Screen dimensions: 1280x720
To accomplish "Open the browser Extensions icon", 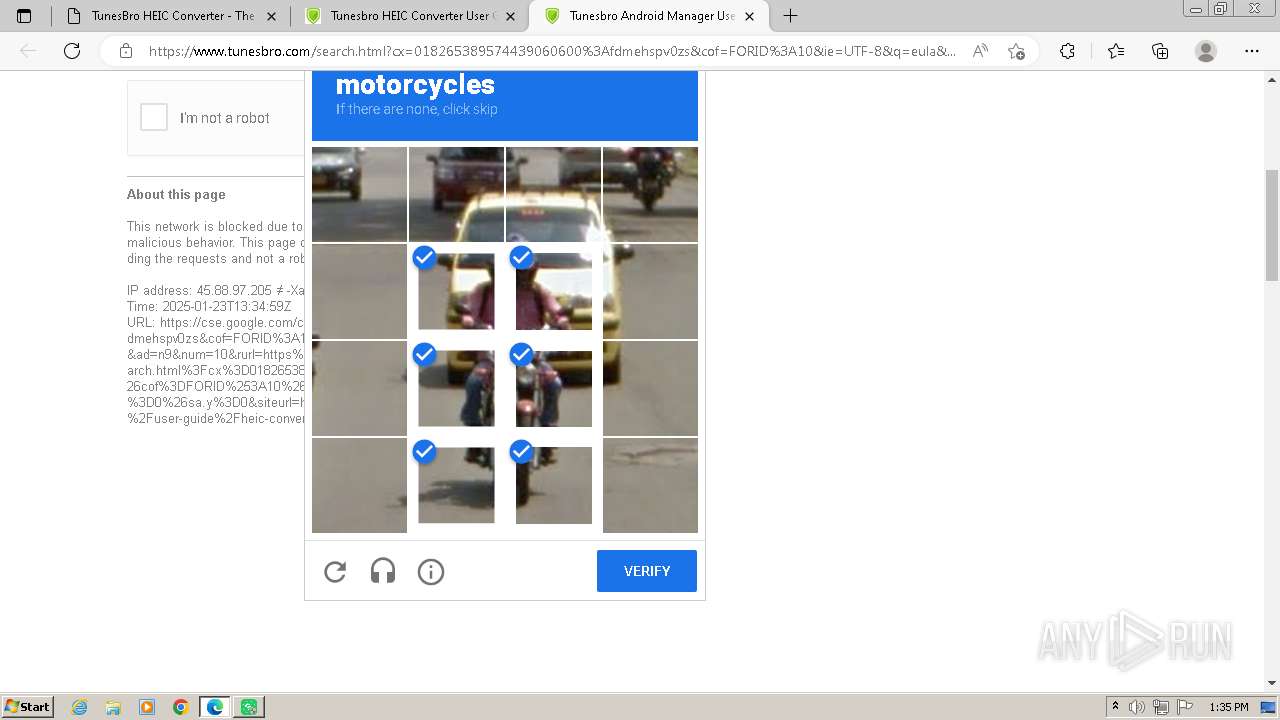I will (1067, 51).
